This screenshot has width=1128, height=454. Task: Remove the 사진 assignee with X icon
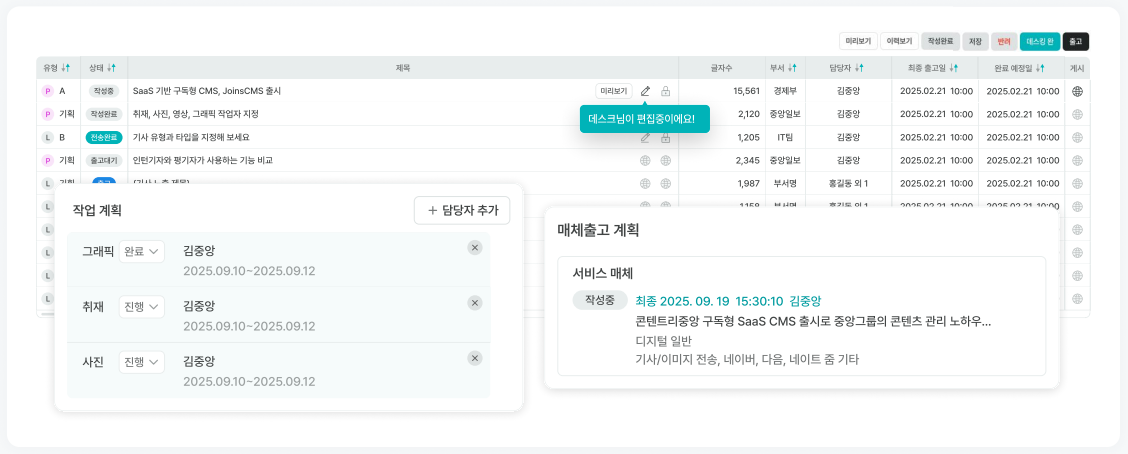475,358
